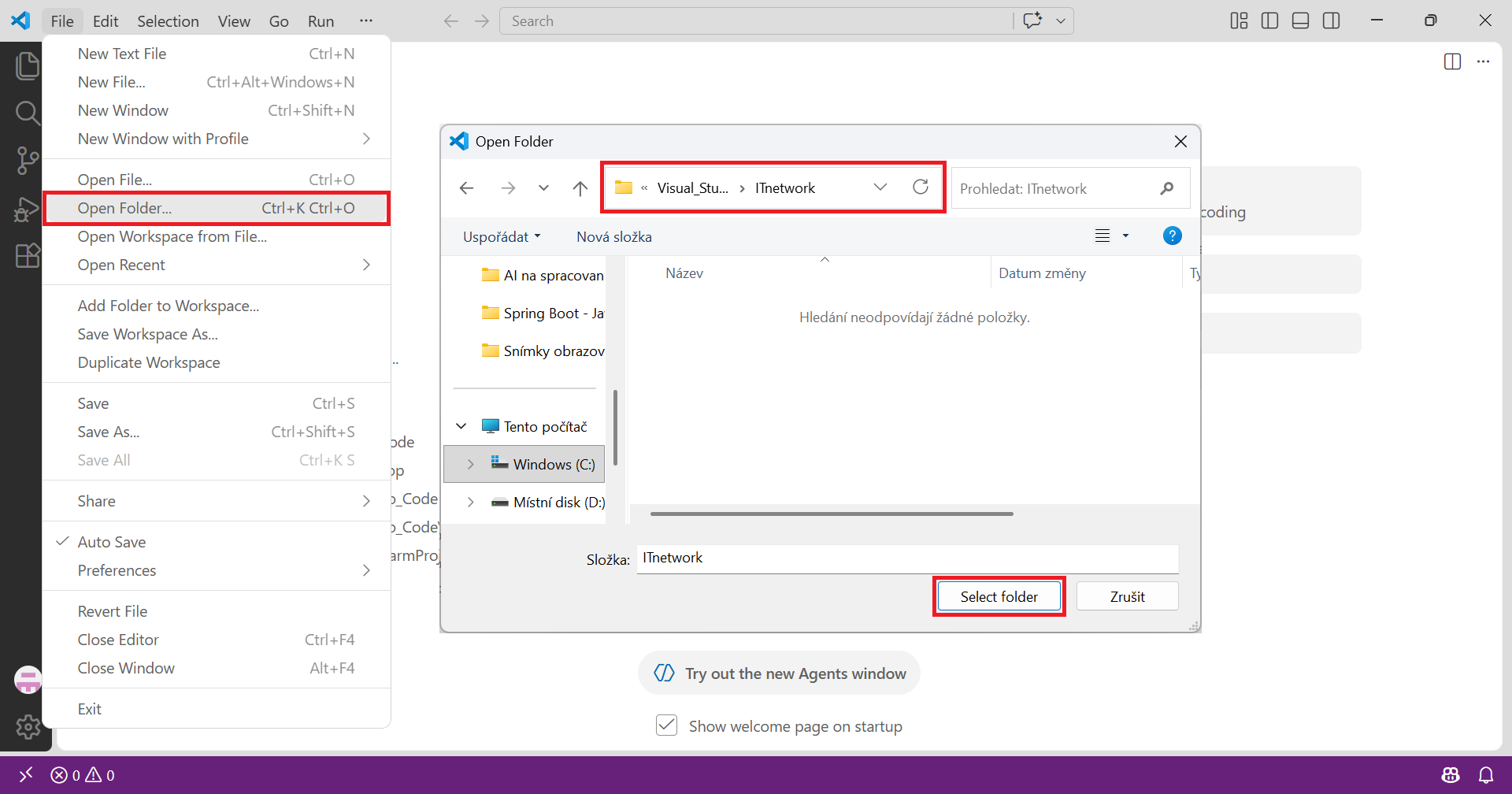Open view options dropdown arrow in dialog
Image resolution: width=1512 pixels, height=794 pixels.
[x=1125, y=236]
